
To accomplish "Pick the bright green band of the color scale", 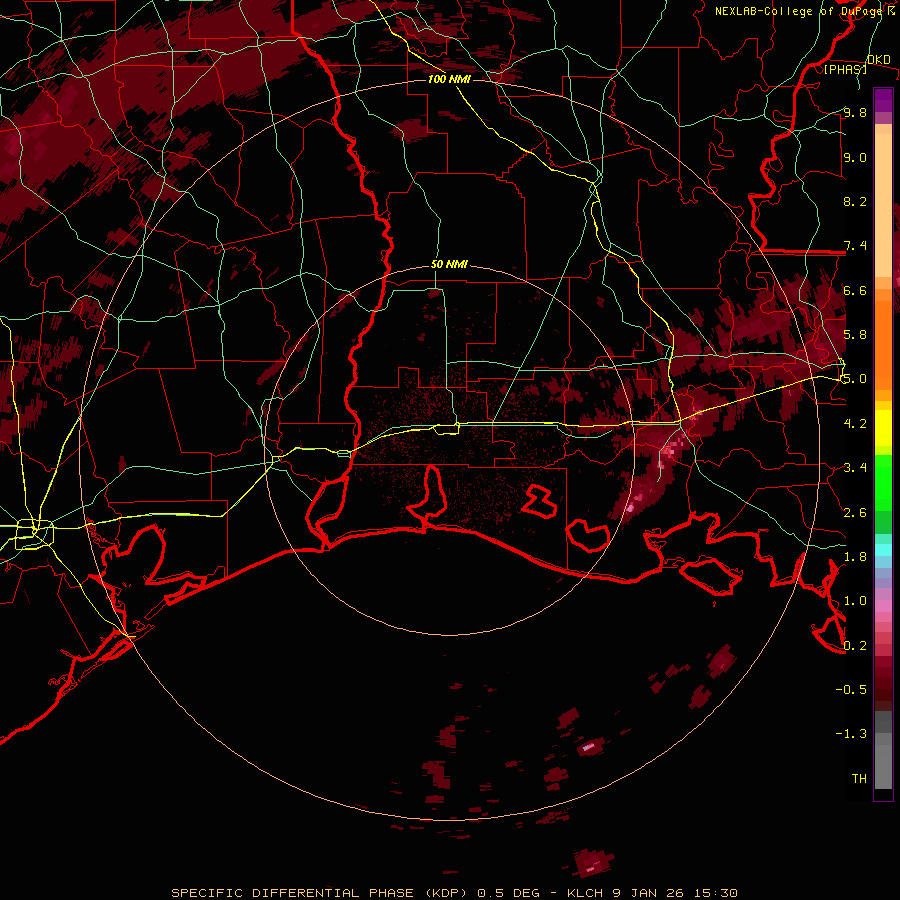I will tap(883, 483).
